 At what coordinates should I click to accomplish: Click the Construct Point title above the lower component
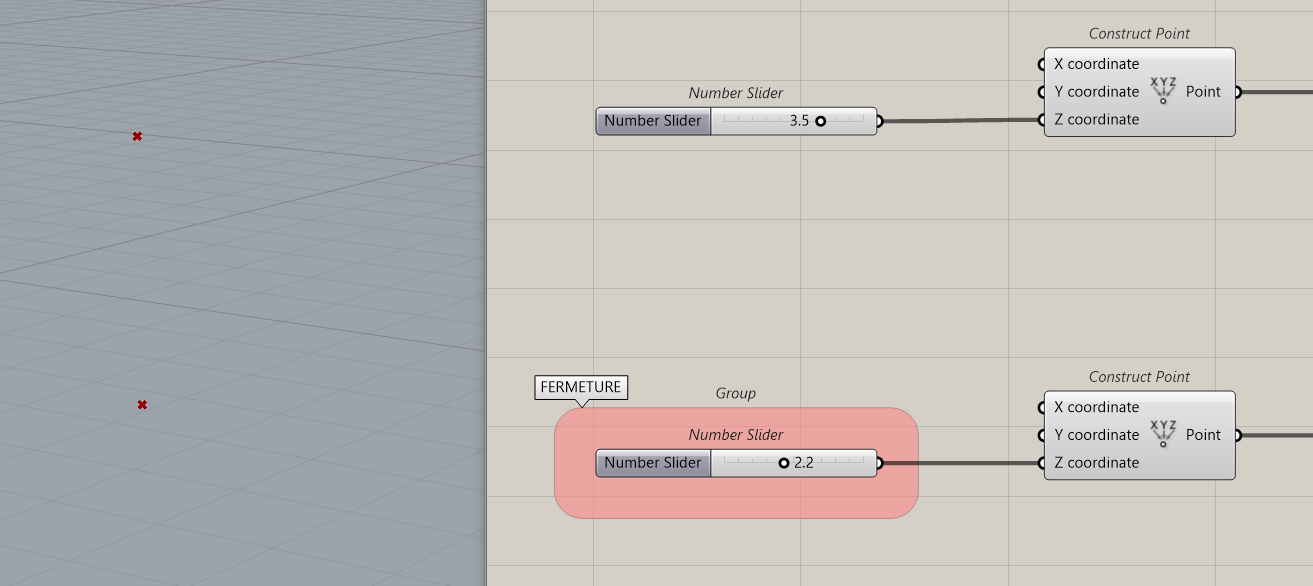coord(1139,377)
